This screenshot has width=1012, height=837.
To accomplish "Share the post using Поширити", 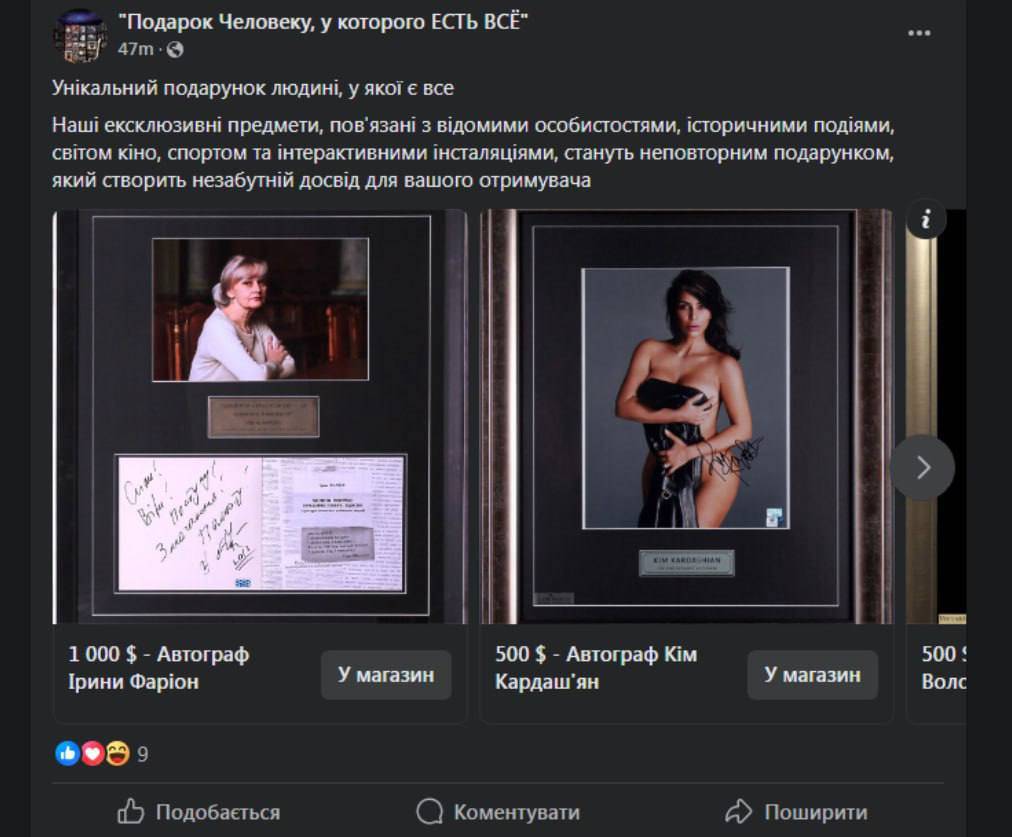I will (796, 812).
